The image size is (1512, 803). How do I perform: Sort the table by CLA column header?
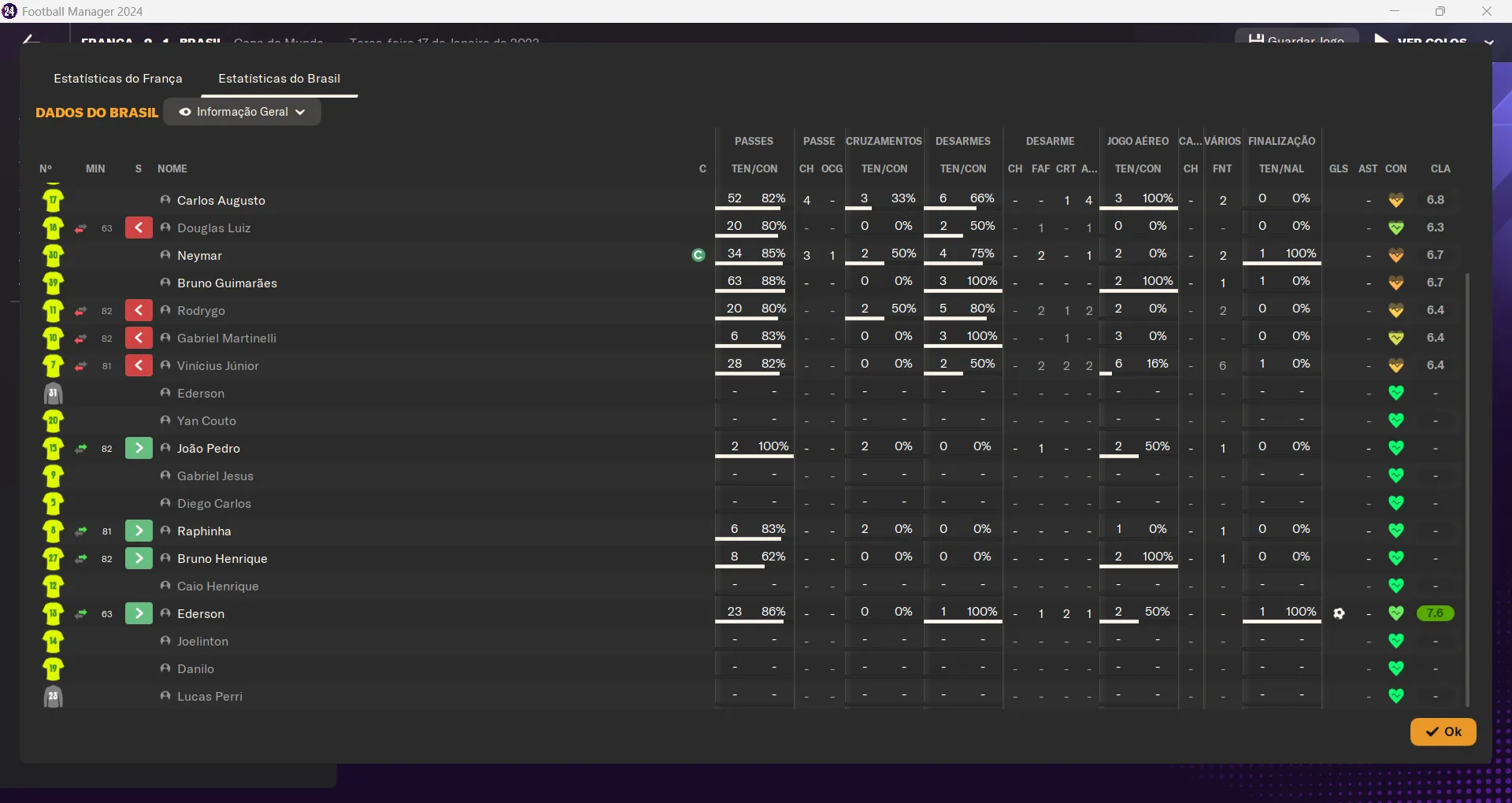point(1440,169)
